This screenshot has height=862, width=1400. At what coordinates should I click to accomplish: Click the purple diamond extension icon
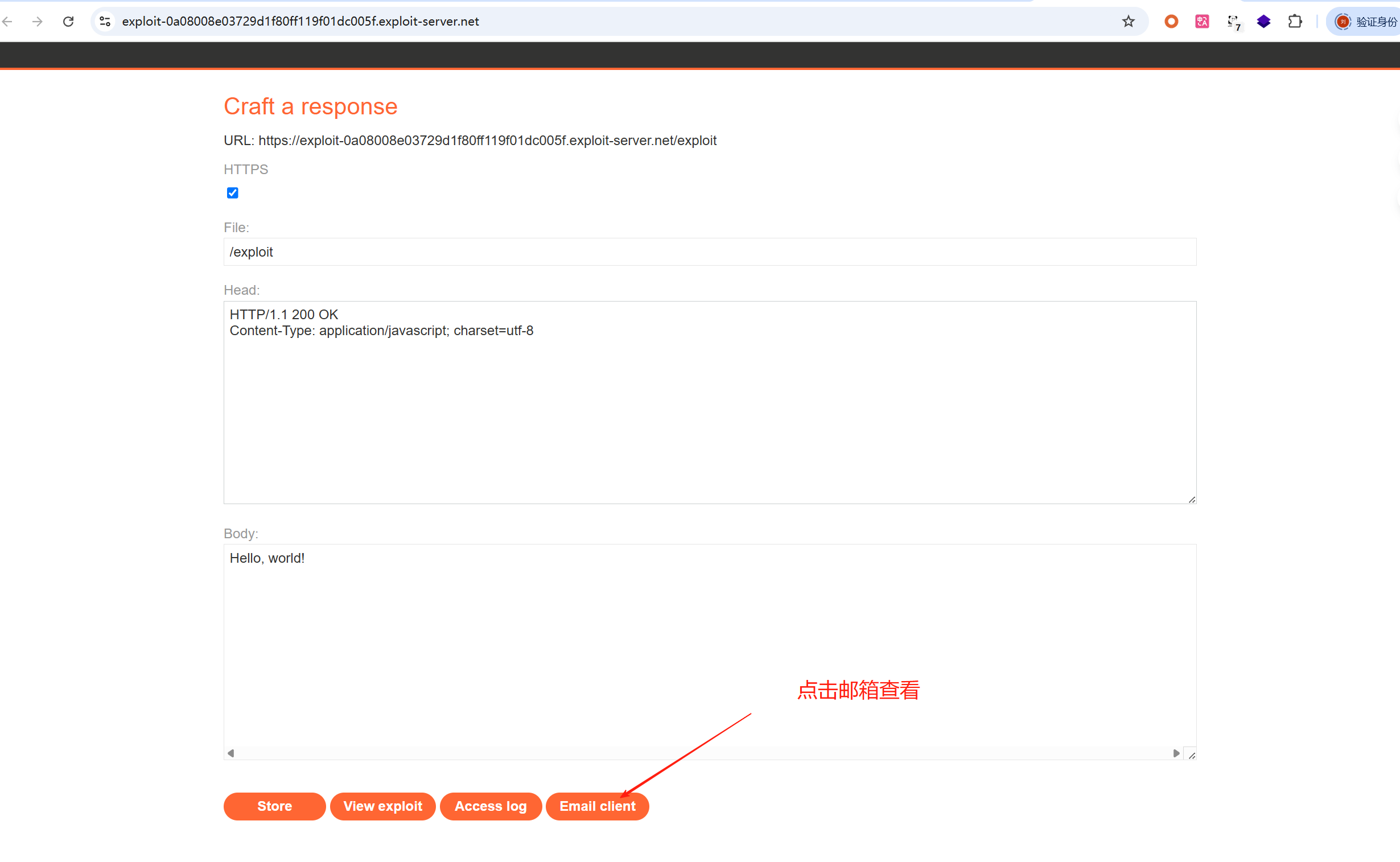point(1264,22)
